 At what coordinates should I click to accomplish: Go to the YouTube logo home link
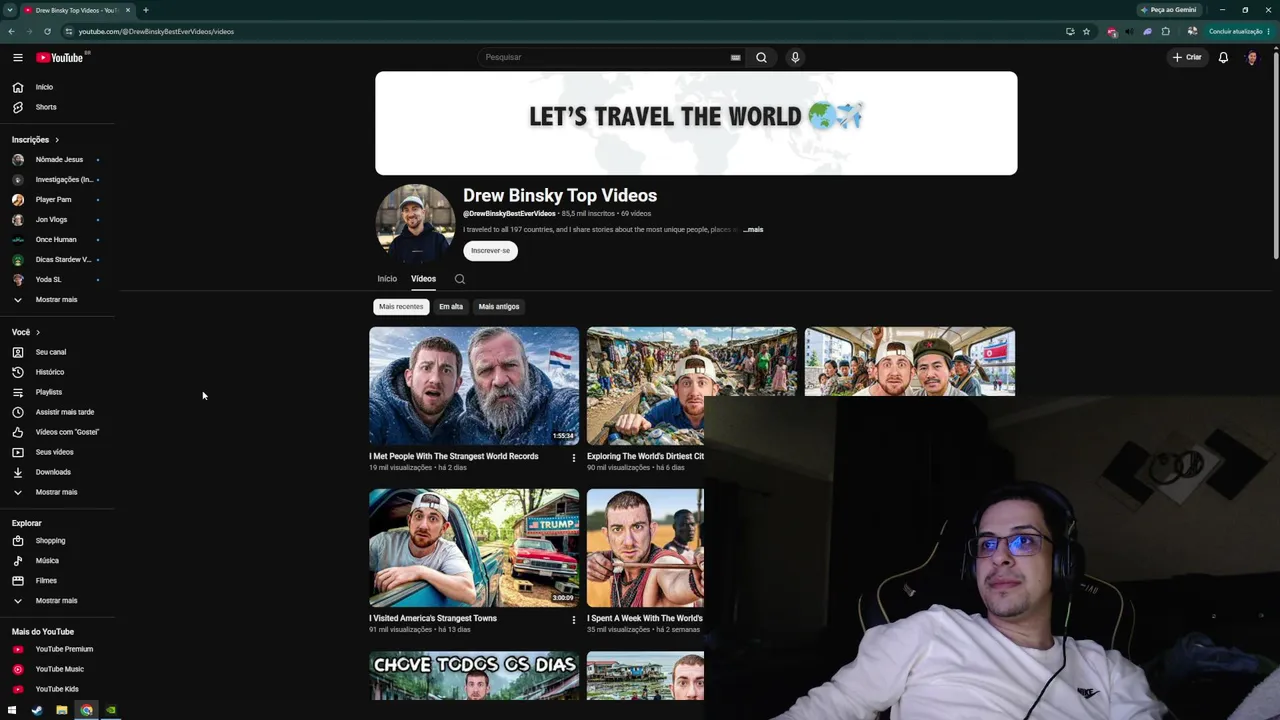[x=60, y=58]
